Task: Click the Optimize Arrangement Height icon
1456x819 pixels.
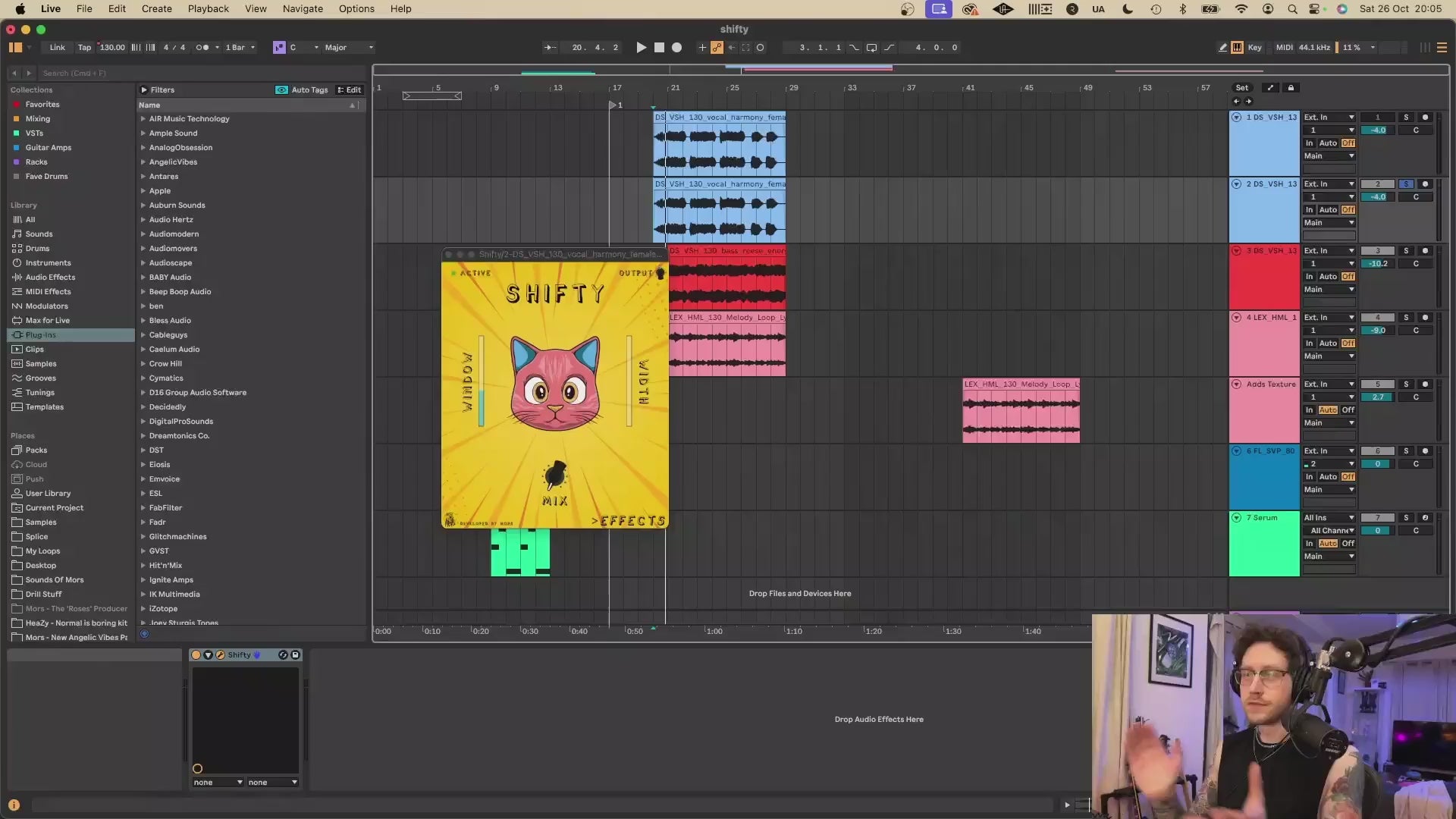Action: tap(1271, 88)
